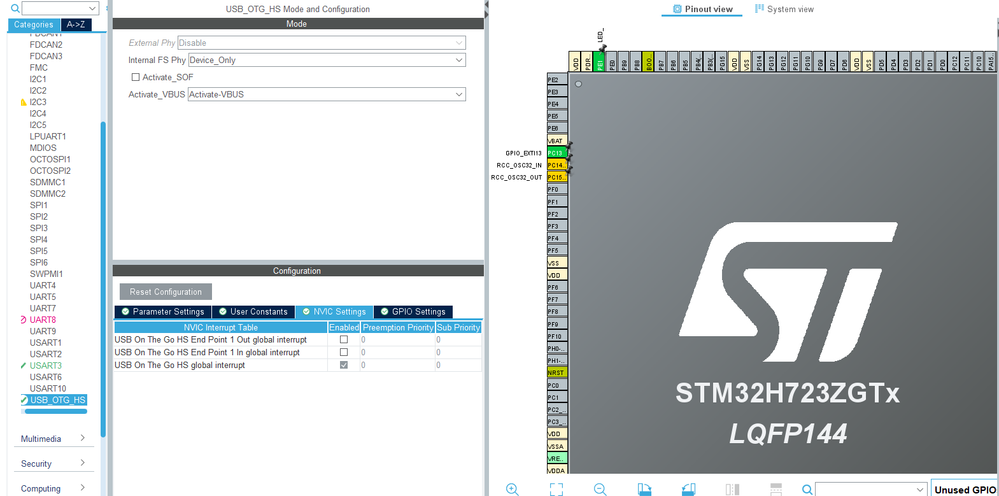Expand the Security category
The image size is (999, 496).
[x=53, y=464]
